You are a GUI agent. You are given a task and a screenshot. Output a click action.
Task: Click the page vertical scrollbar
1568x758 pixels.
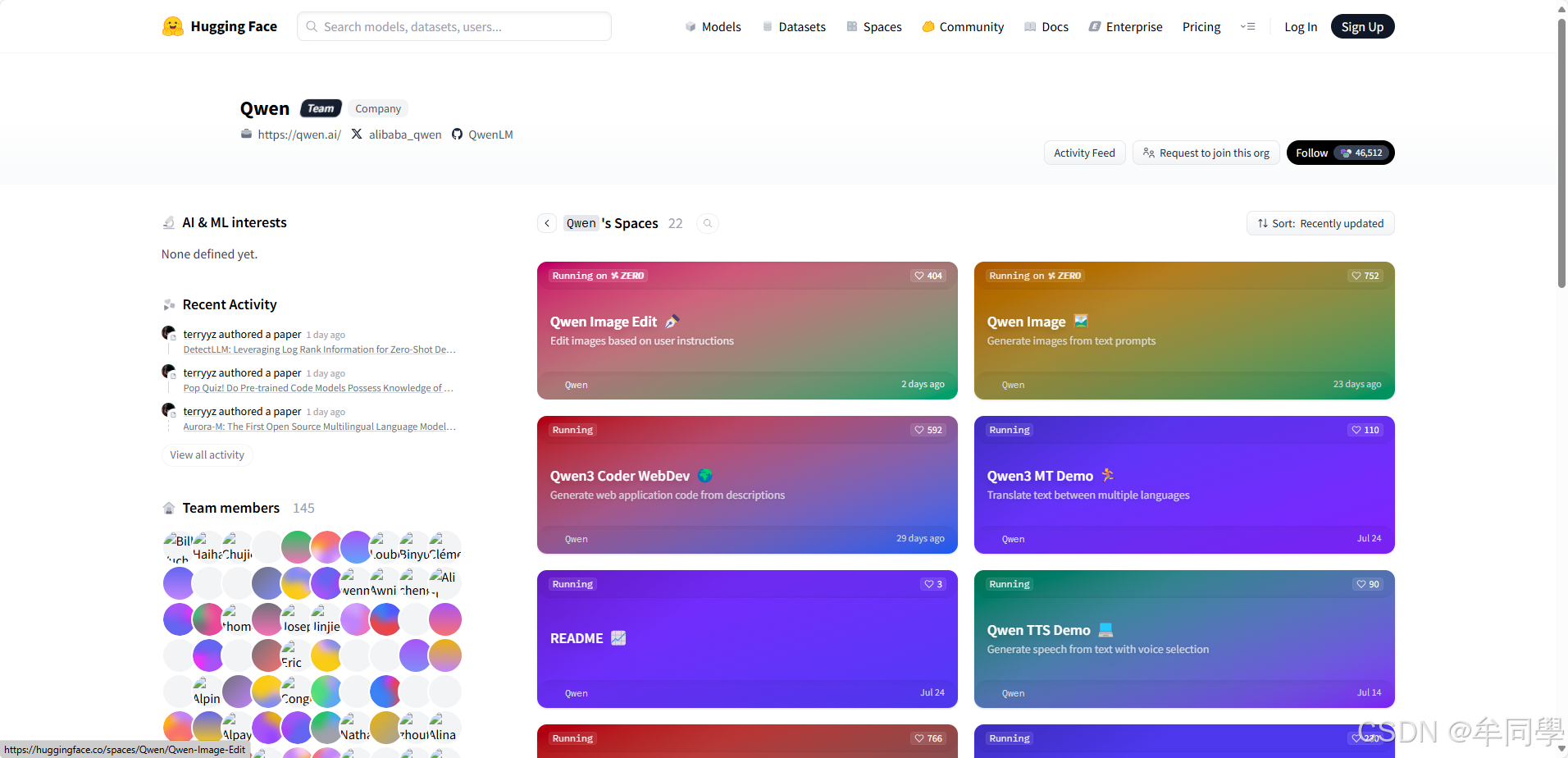[1561, 153]
